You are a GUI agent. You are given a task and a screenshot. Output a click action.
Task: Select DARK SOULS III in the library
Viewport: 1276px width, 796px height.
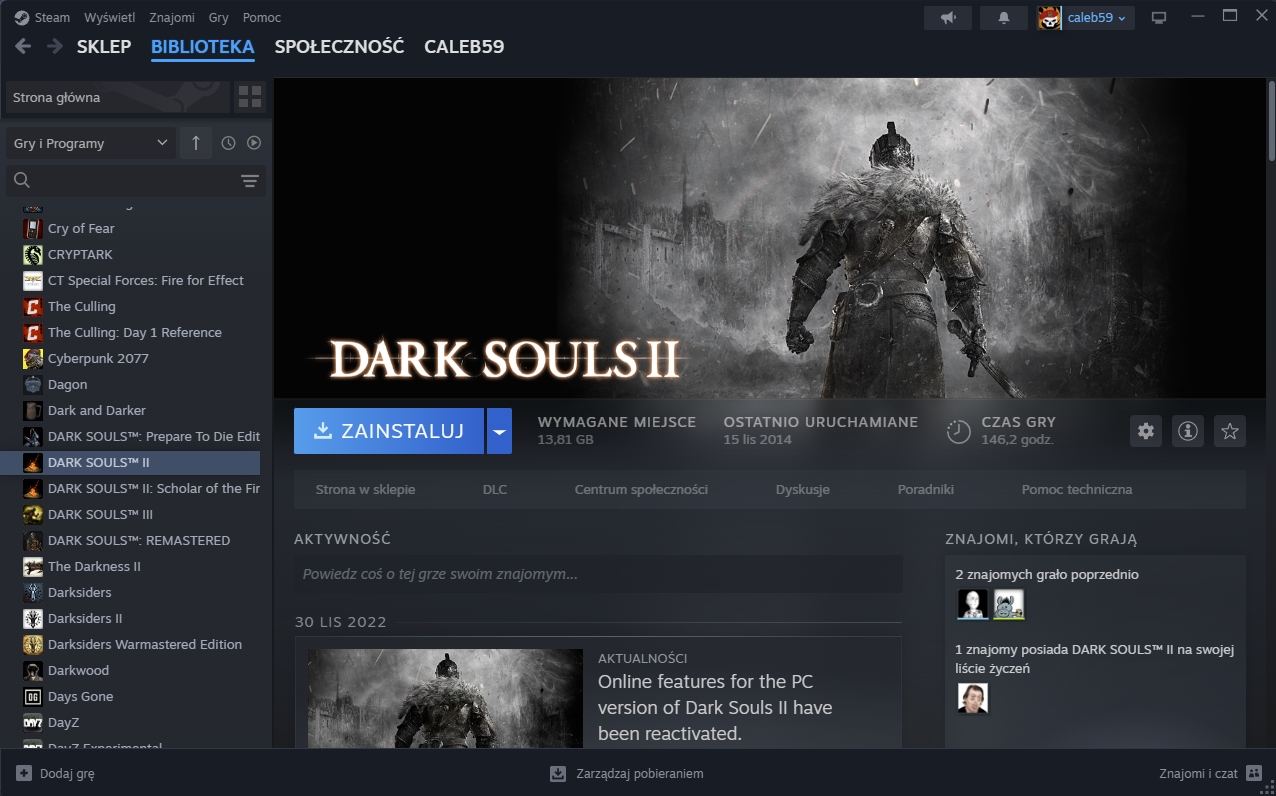tap(100, 514)
